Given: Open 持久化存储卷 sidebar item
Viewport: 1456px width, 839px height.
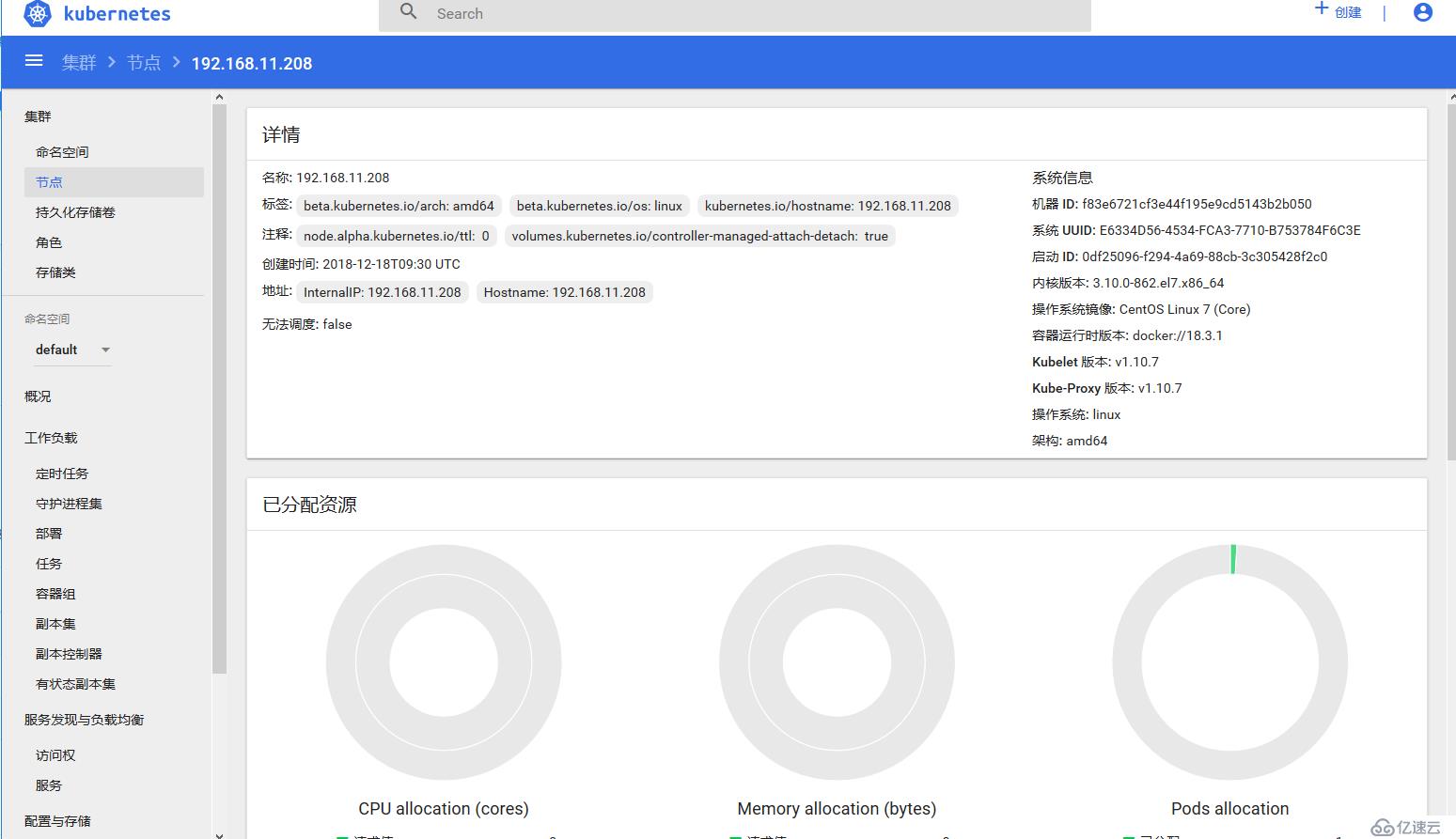Looking at the screenshot, I should [75, 212].
